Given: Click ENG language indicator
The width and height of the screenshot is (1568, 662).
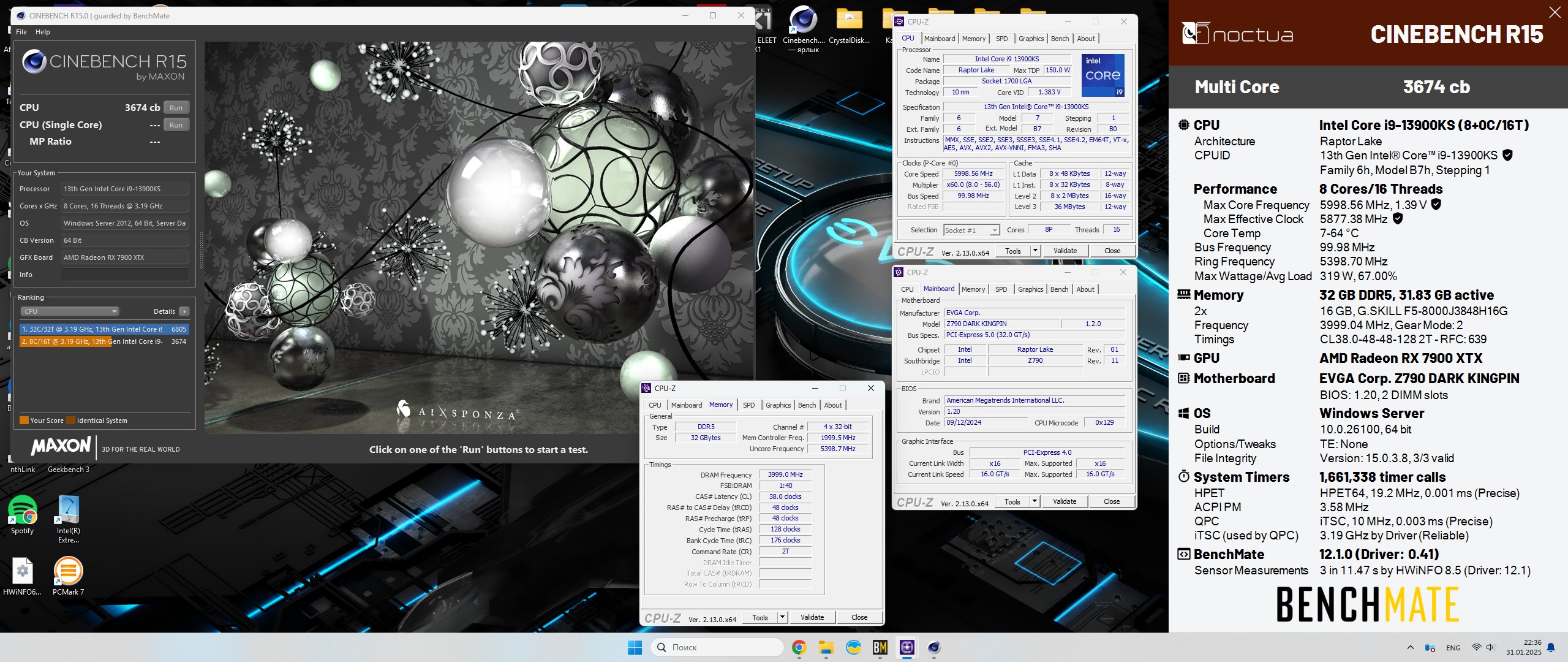Looking at the screenshot, I should (1453, 648).
